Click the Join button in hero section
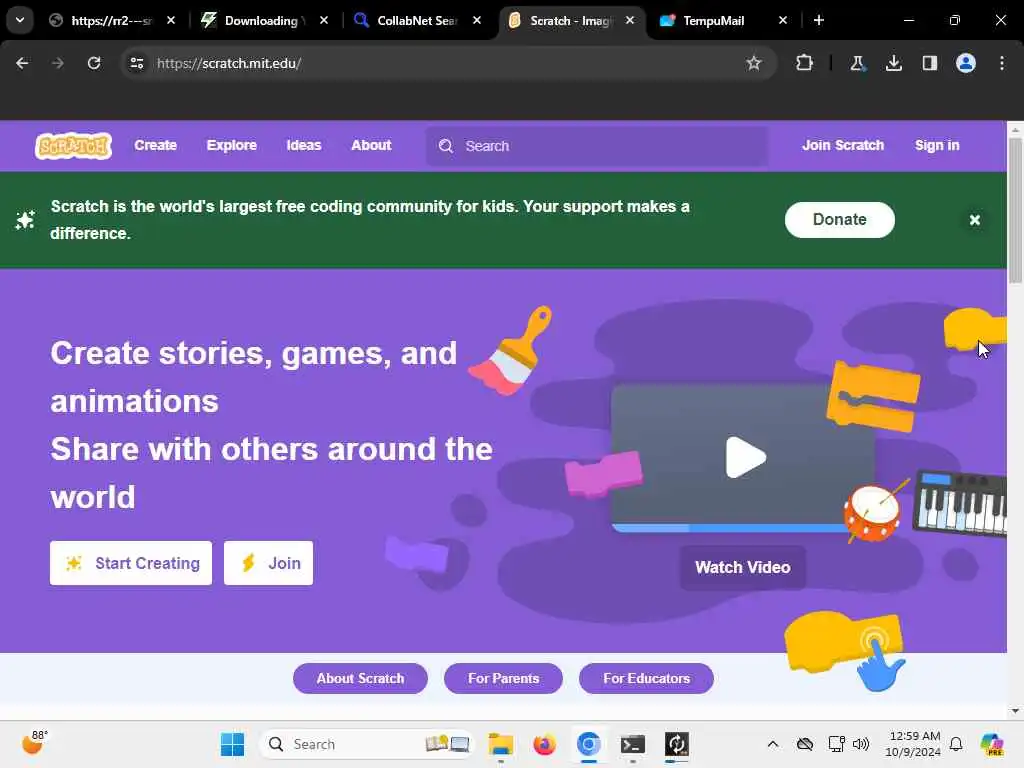This screenshot has height=768, width=1024. click(x=268, y=563)
